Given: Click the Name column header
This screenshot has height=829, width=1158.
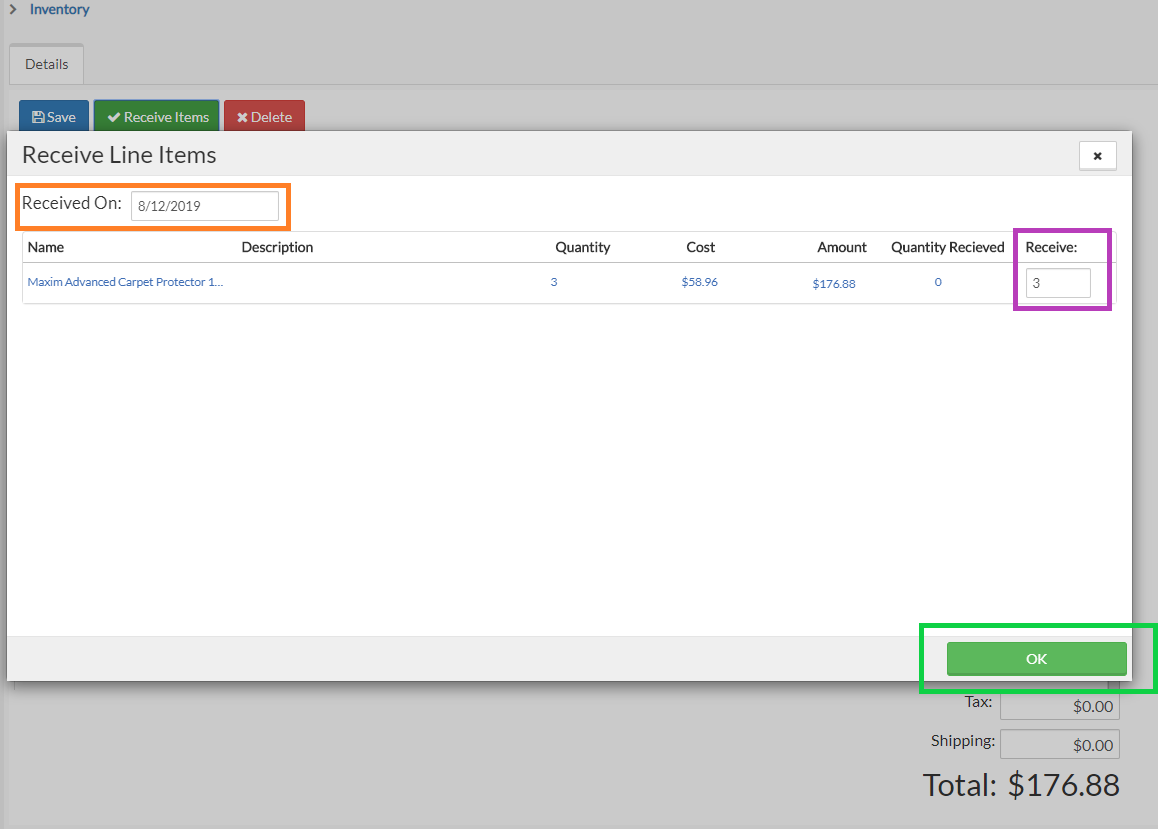Looking at the screenshot, I should coord(46,247).
